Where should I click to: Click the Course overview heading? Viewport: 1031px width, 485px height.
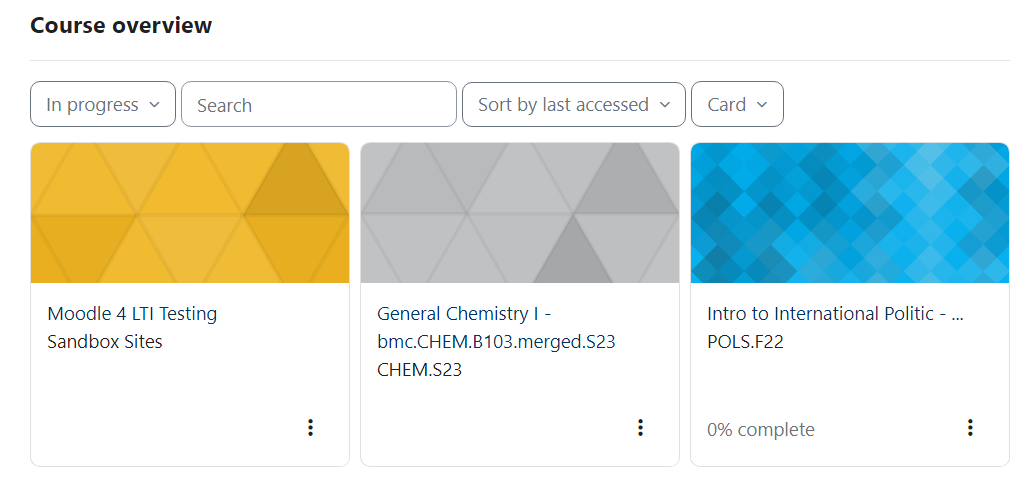click(121, 26)
